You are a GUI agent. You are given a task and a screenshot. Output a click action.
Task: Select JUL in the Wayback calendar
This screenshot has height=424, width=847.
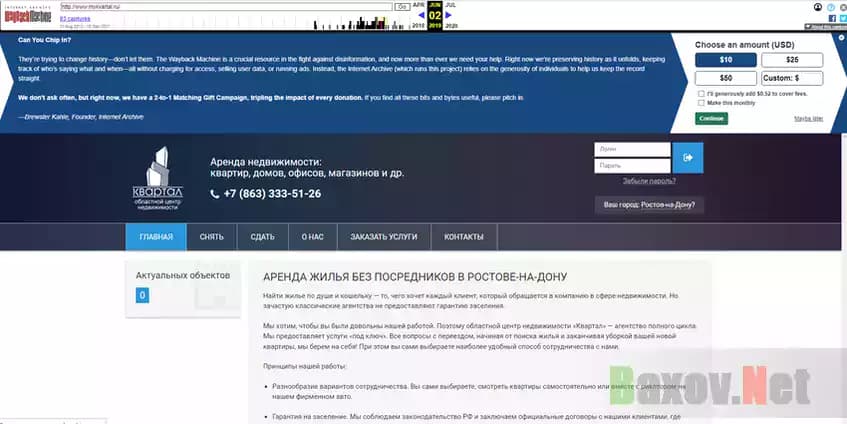(x=451, y=4)
